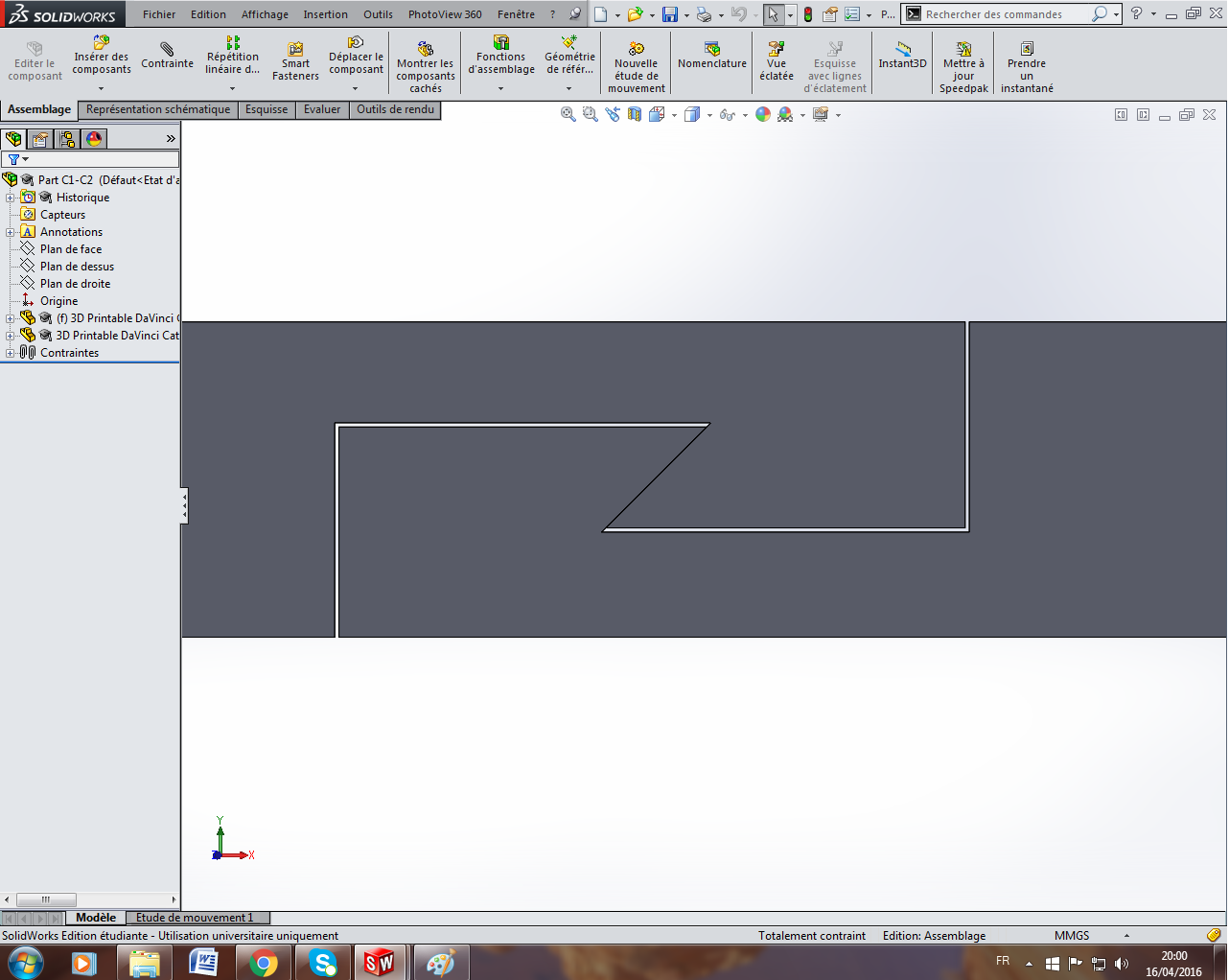Open the Select cursor tool dropdown

[790, 15]
